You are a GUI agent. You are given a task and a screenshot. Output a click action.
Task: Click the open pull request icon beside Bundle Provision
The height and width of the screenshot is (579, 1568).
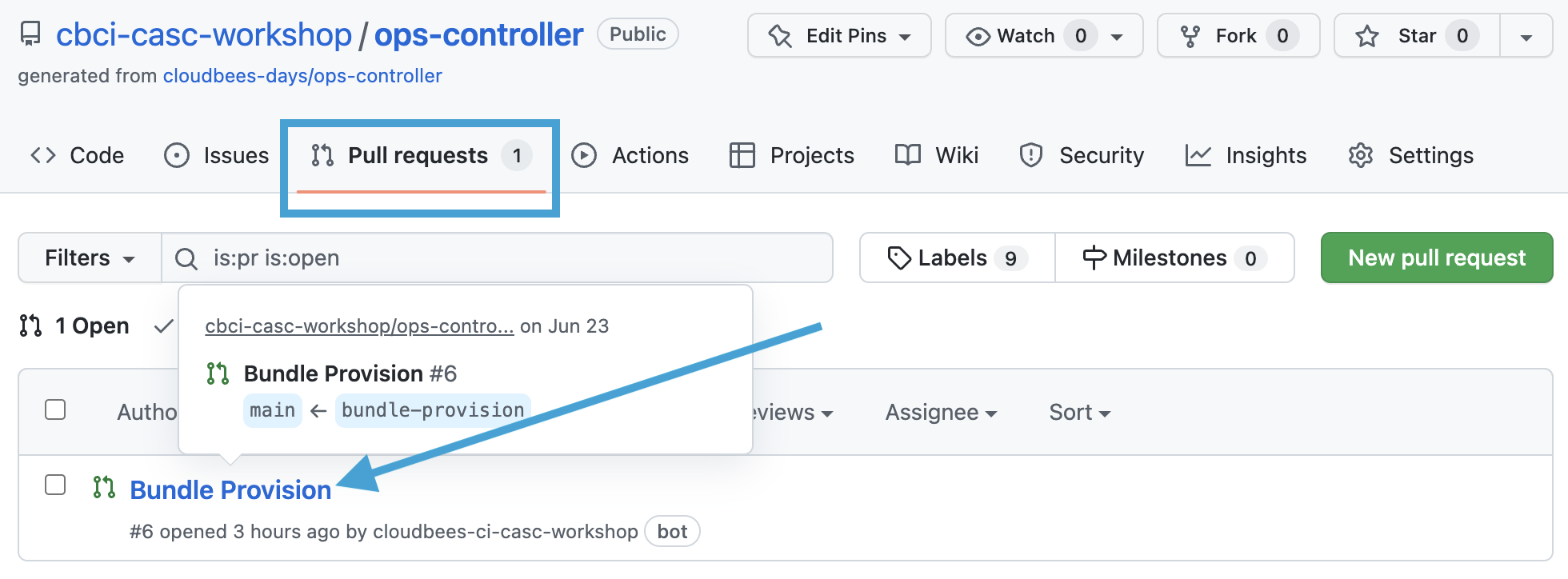coord(104,487)
